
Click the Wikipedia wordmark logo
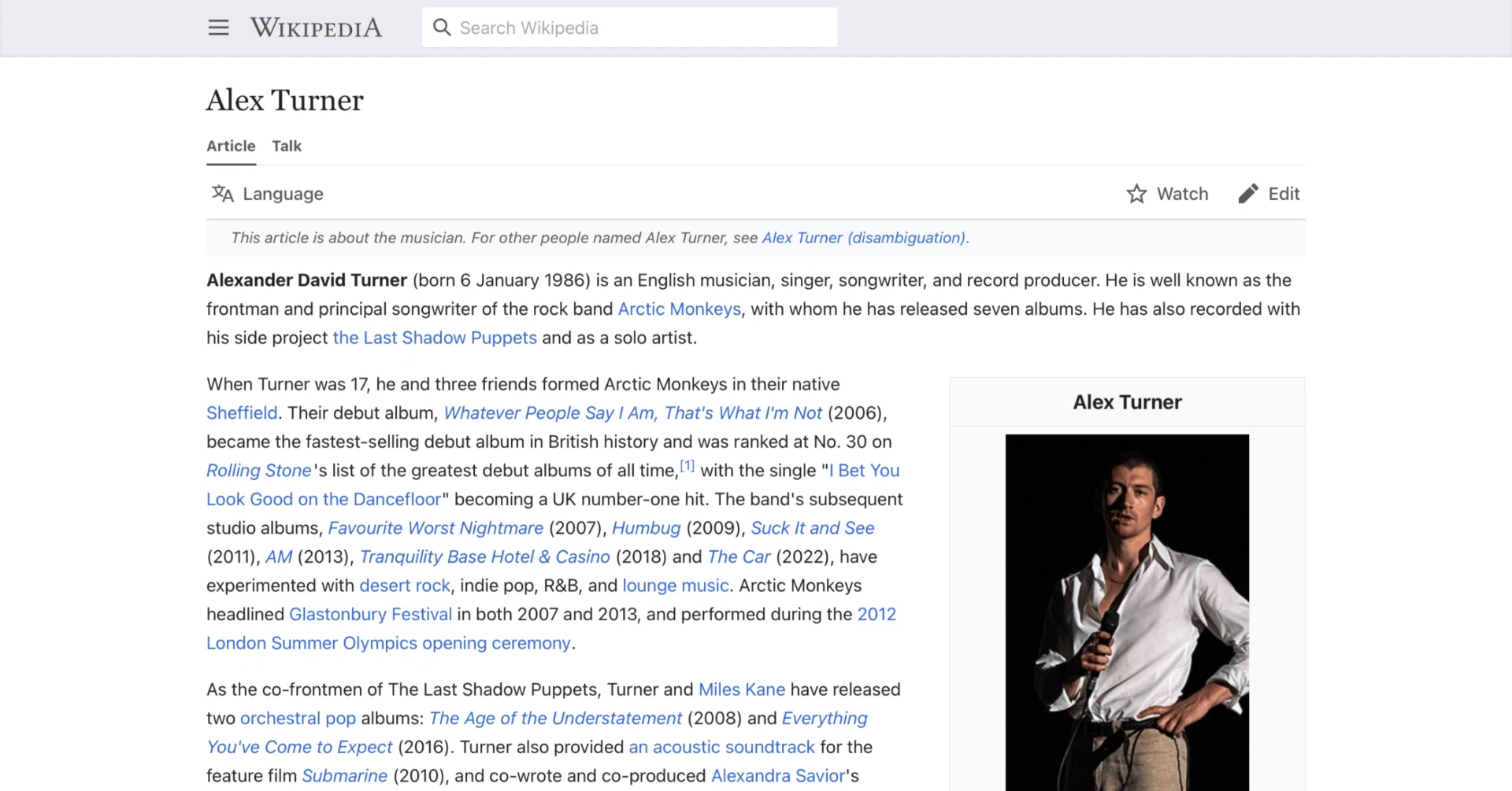(x=316, y=28)
